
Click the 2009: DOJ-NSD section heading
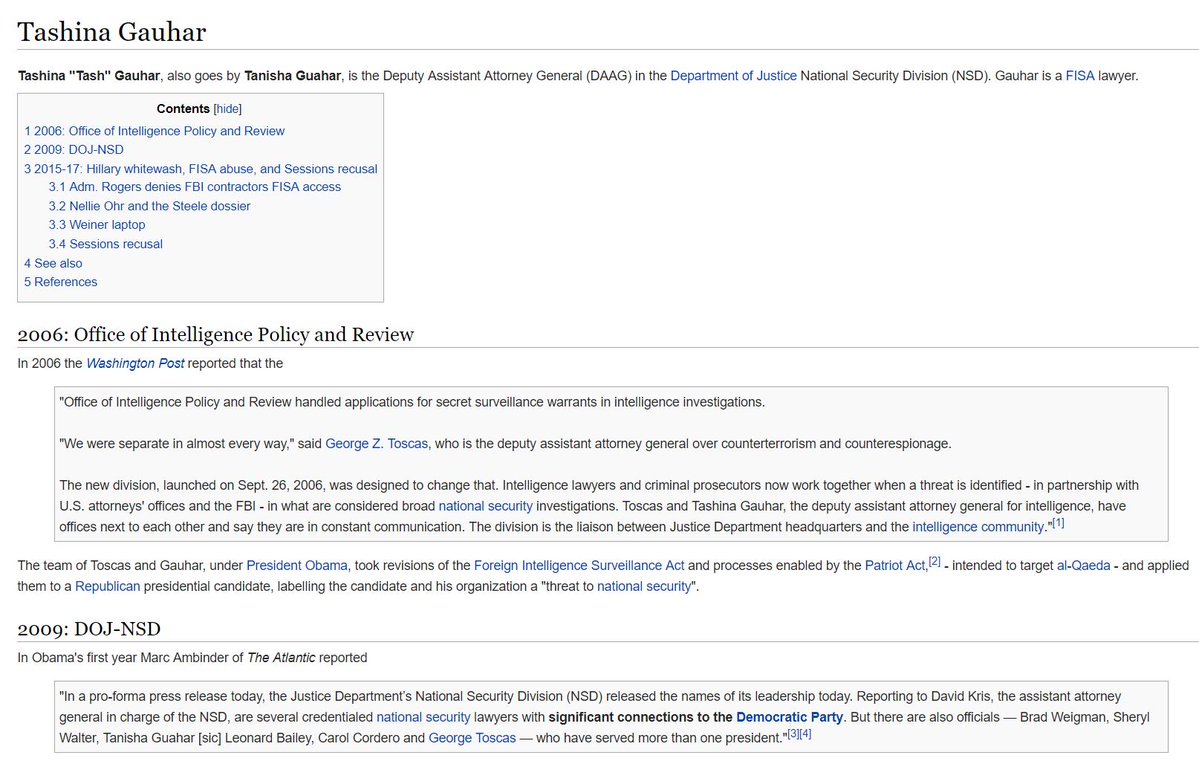(89, 629)
